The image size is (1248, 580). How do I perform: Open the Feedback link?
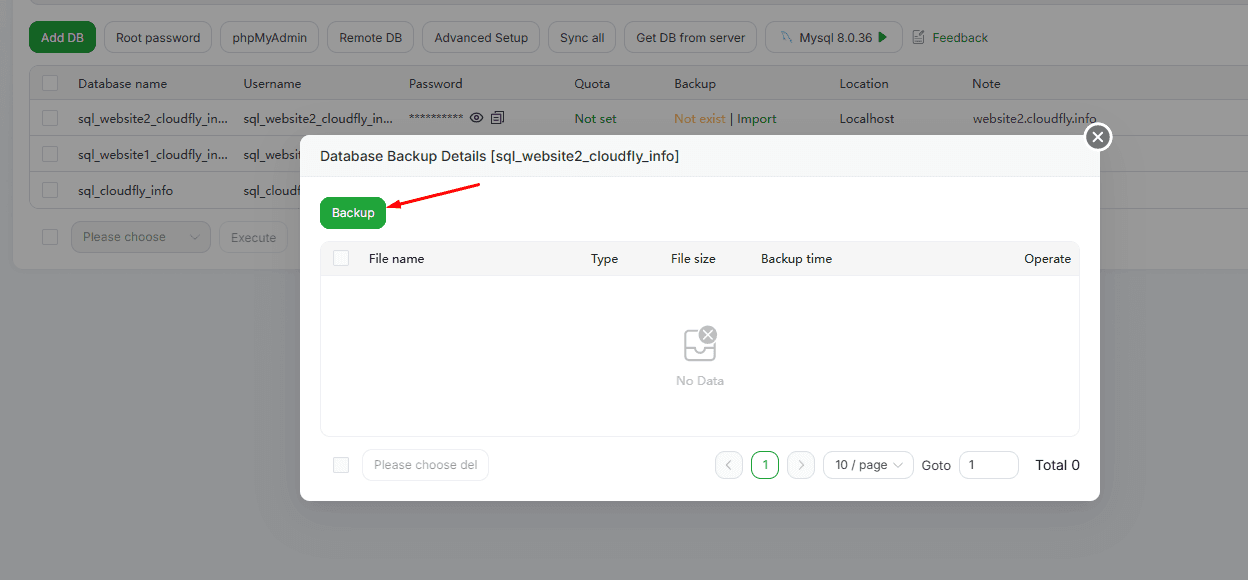point(950,38)
